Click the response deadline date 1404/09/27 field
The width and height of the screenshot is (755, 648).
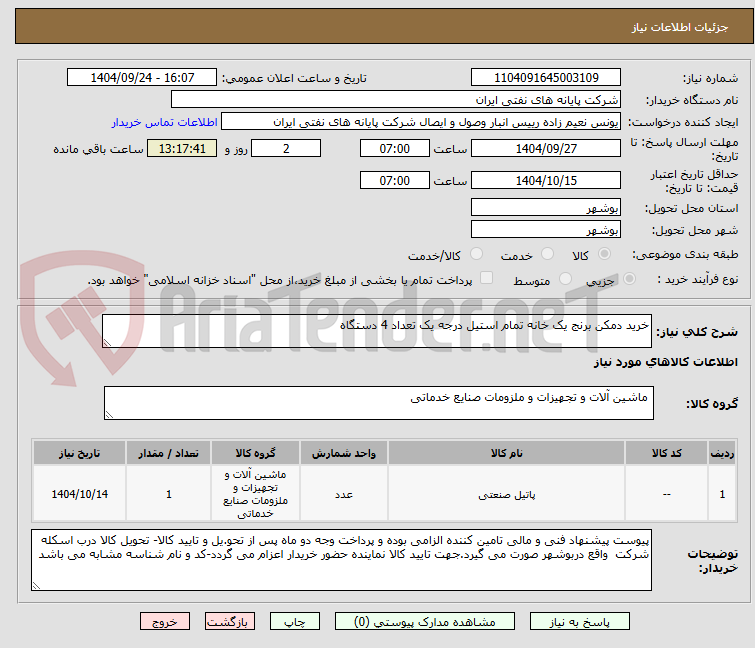[x=546, y=148]
